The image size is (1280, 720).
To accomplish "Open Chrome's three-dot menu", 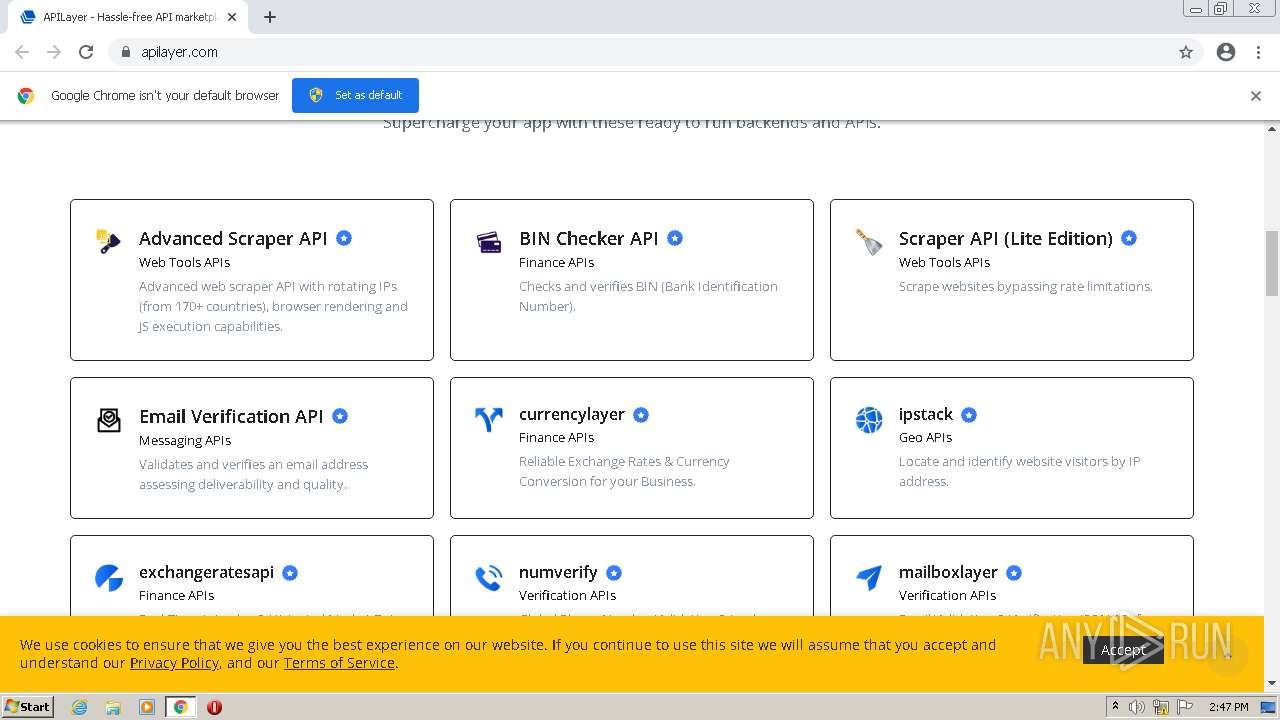I will (1258, 52).
